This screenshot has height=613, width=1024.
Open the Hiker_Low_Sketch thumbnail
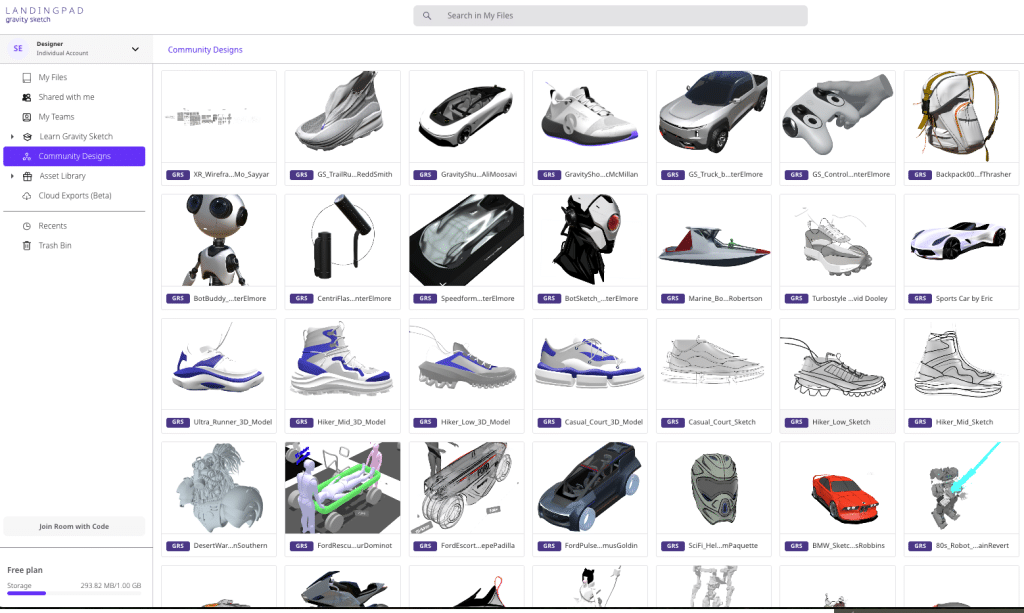tap(837, 364)
